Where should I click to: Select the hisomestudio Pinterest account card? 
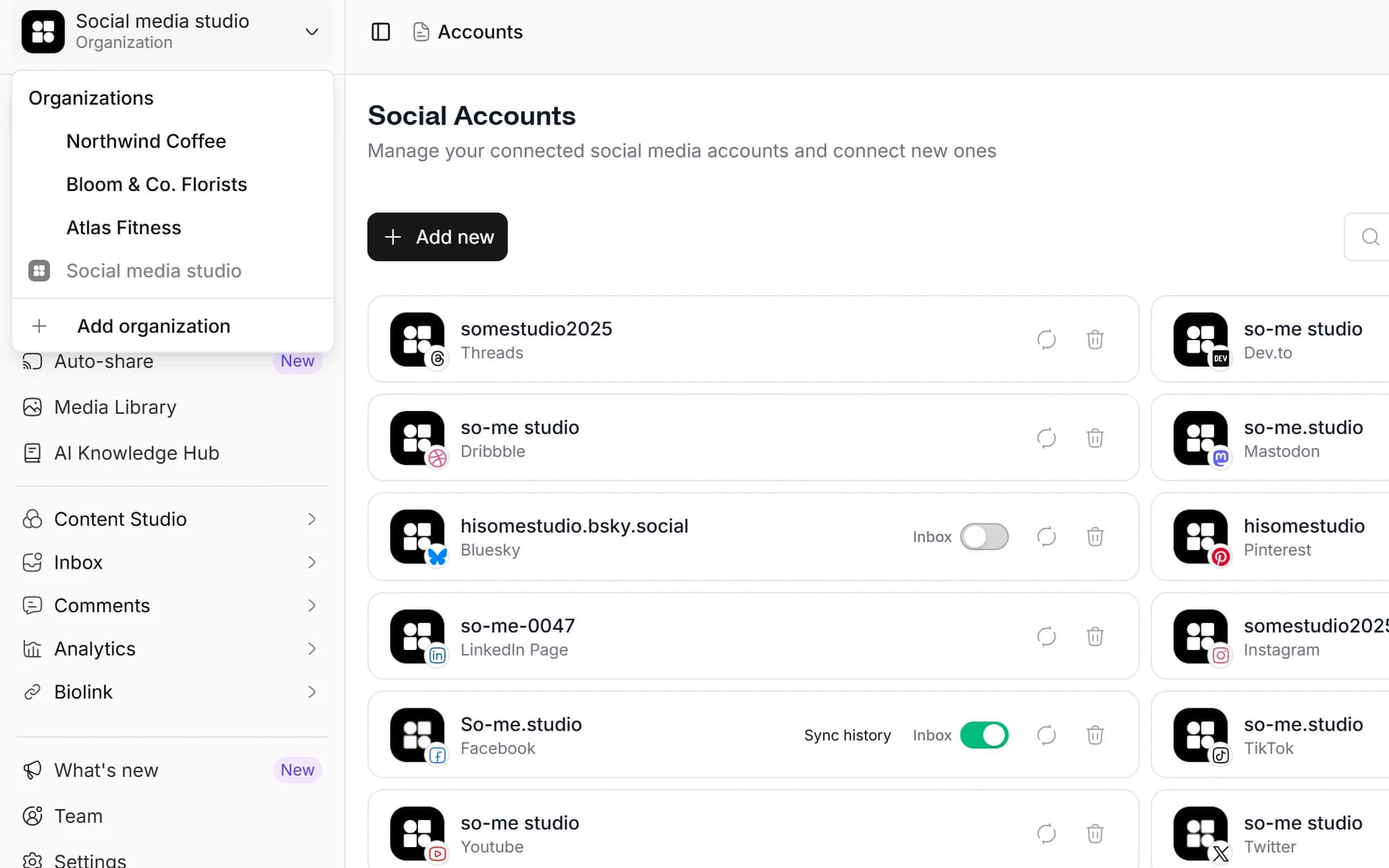tap(1270, 537)
